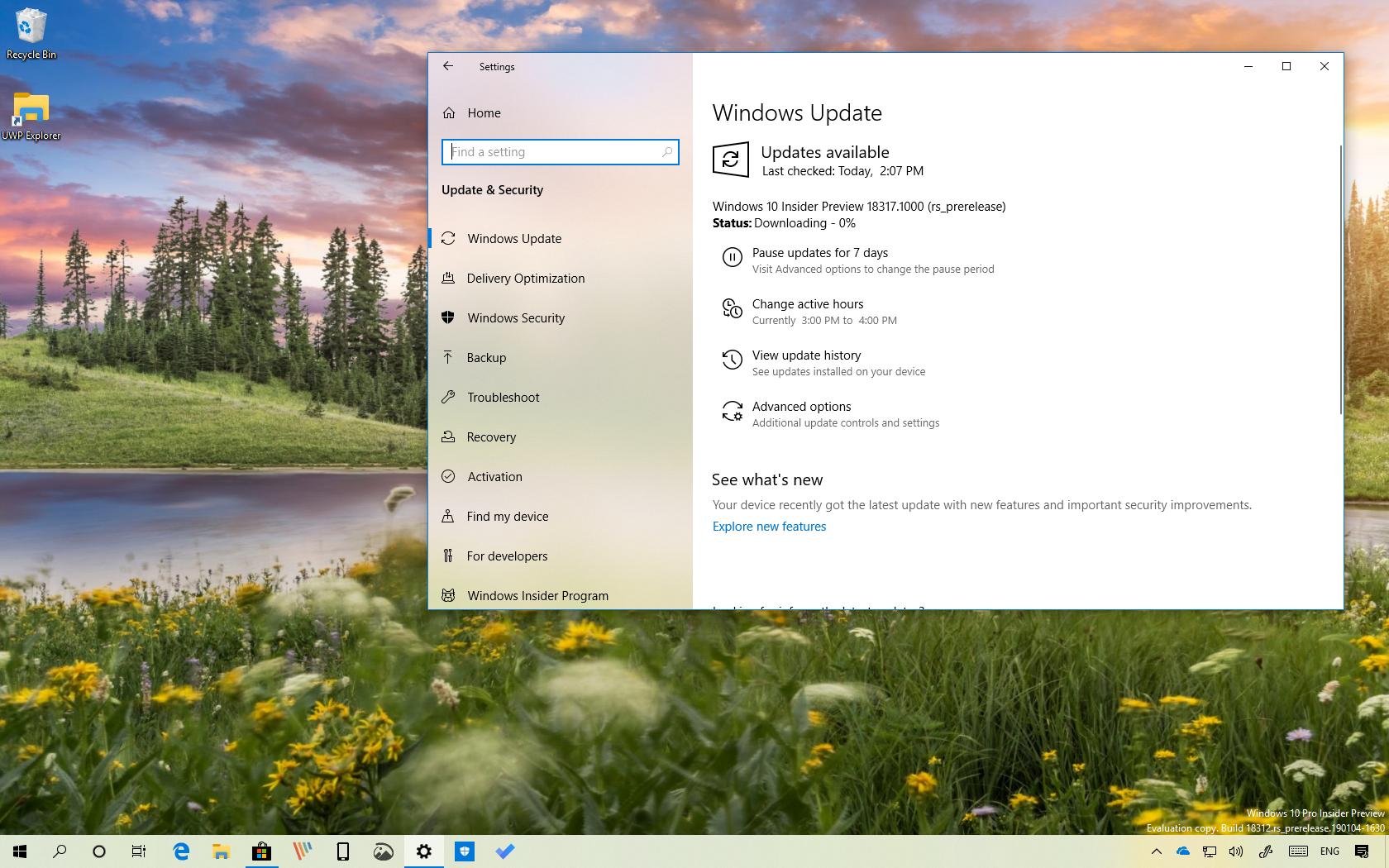
Task: Open Change active hours
Action: [807, 304]
